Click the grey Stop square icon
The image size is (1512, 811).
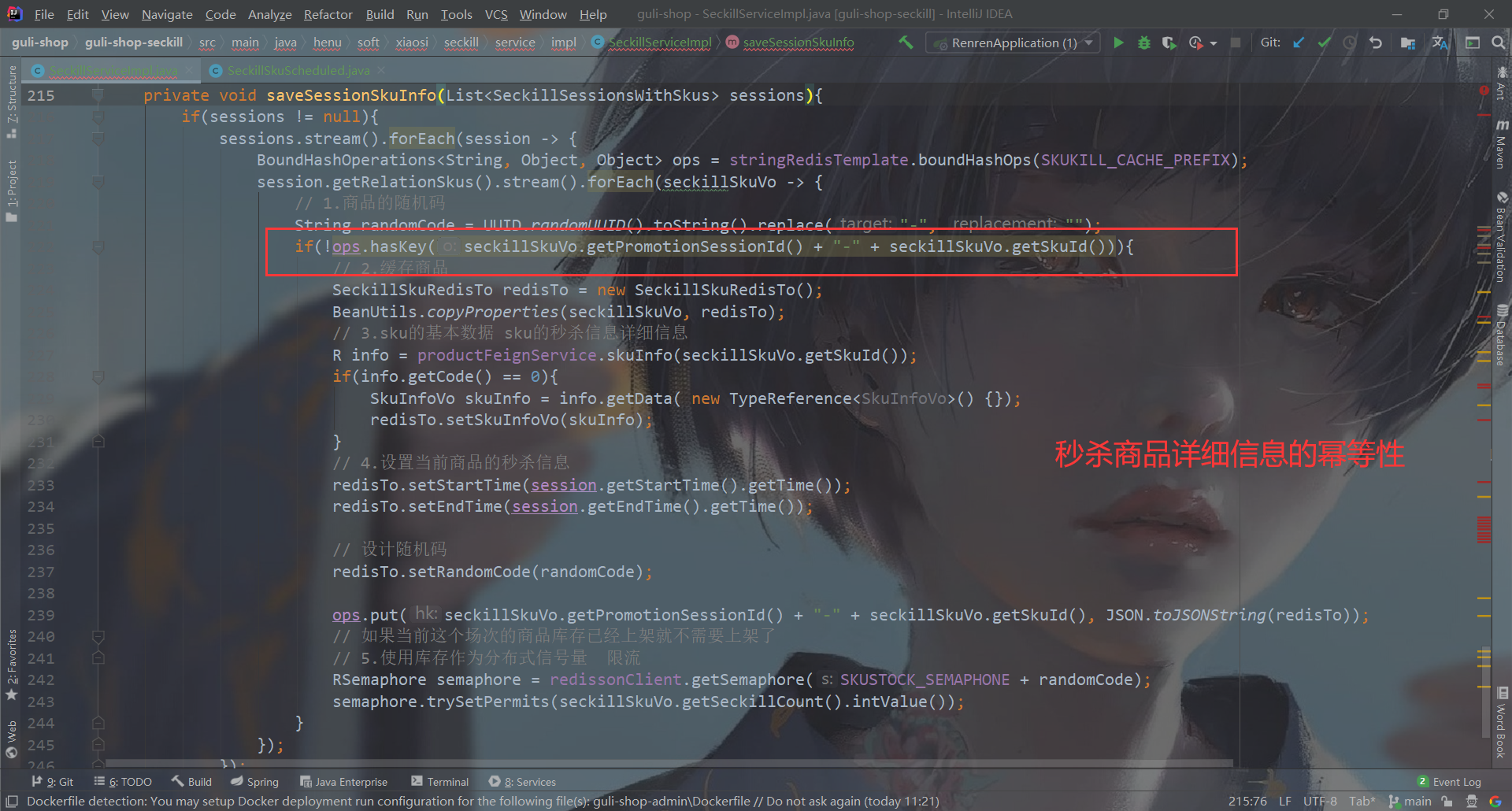pyautogui.click(x=1236, y=43)
